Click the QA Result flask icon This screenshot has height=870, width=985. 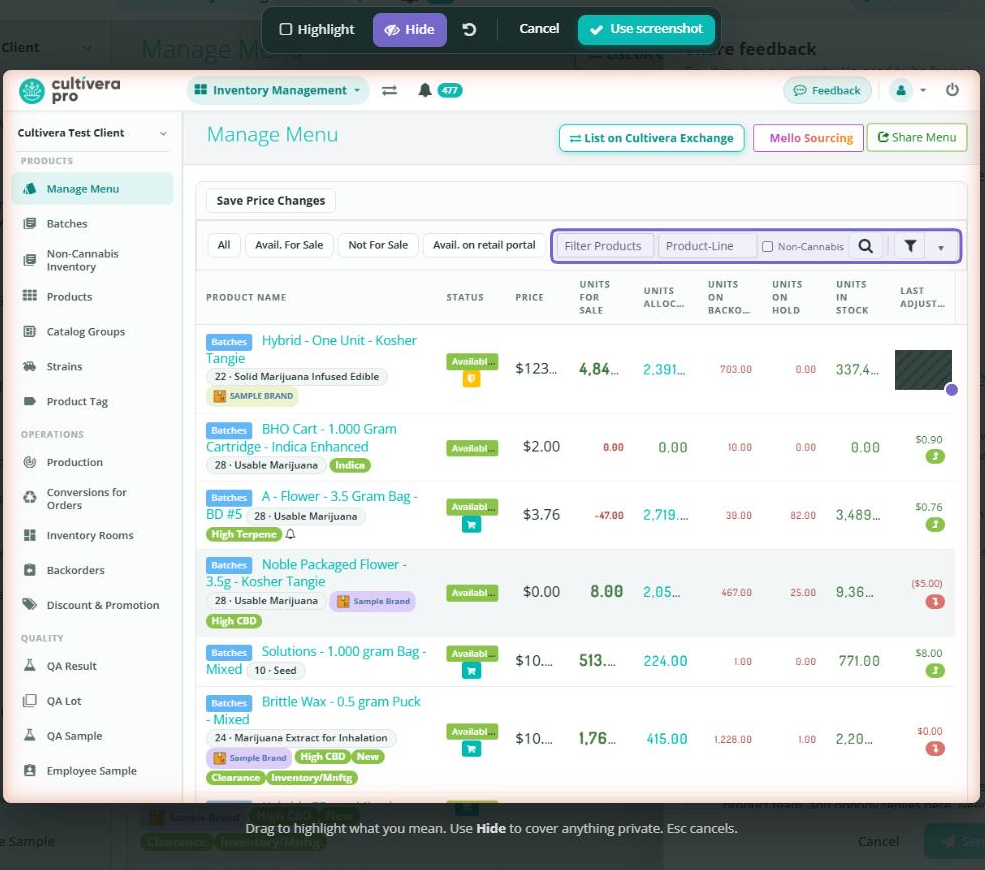coord(30,665)
